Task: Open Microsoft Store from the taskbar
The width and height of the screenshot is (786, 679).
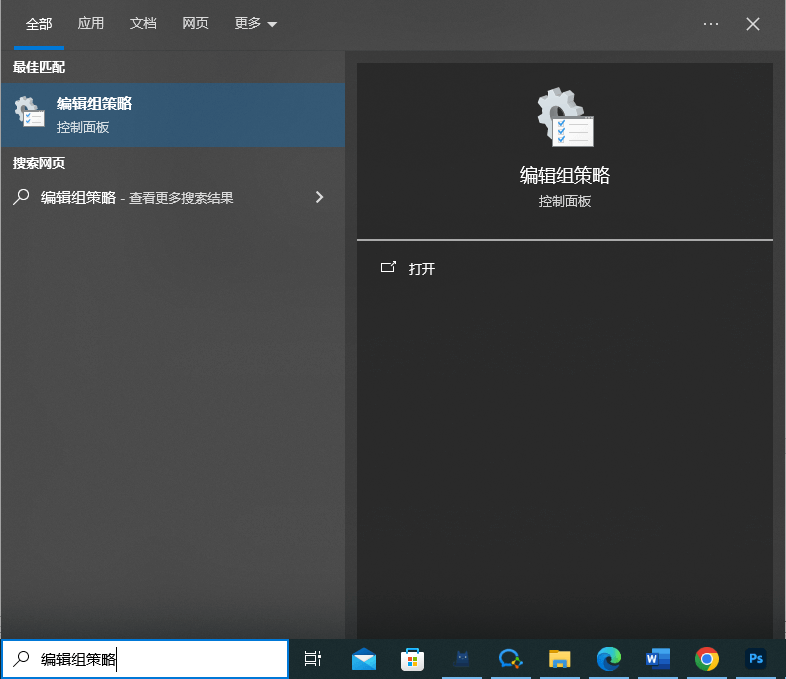Action: 413,658
